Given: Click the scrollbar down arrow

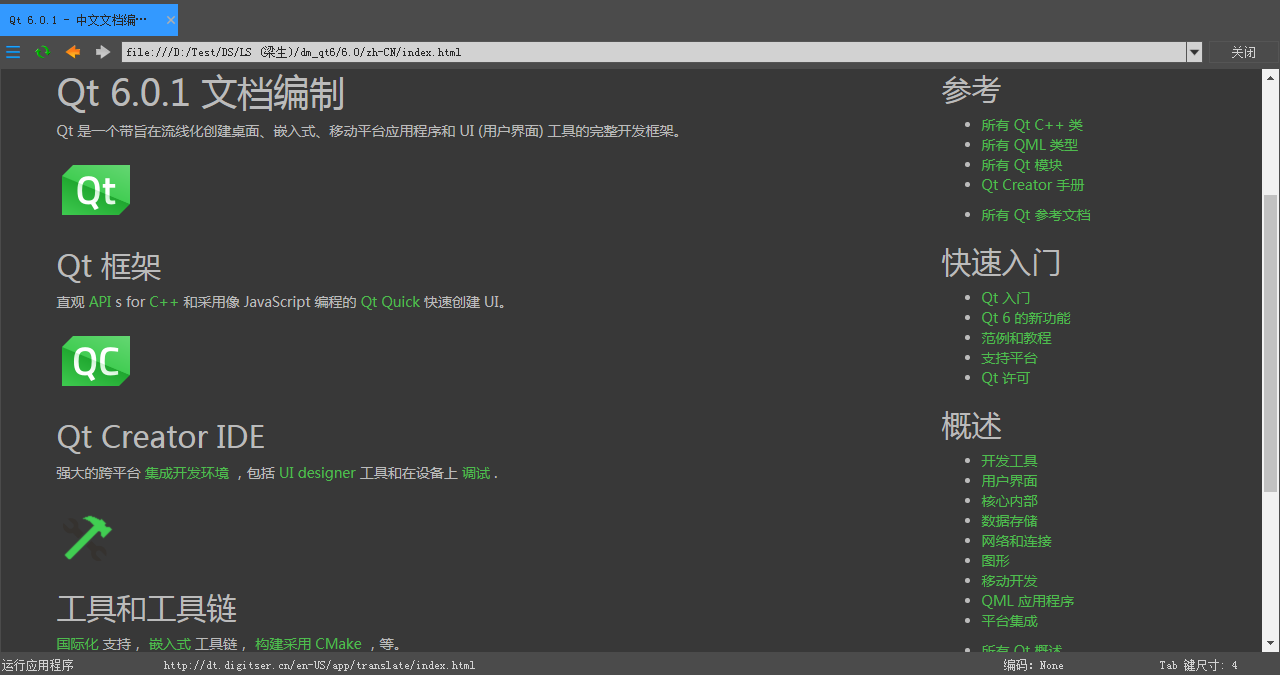Looking at the screenshot, I should pos(1271,644).
